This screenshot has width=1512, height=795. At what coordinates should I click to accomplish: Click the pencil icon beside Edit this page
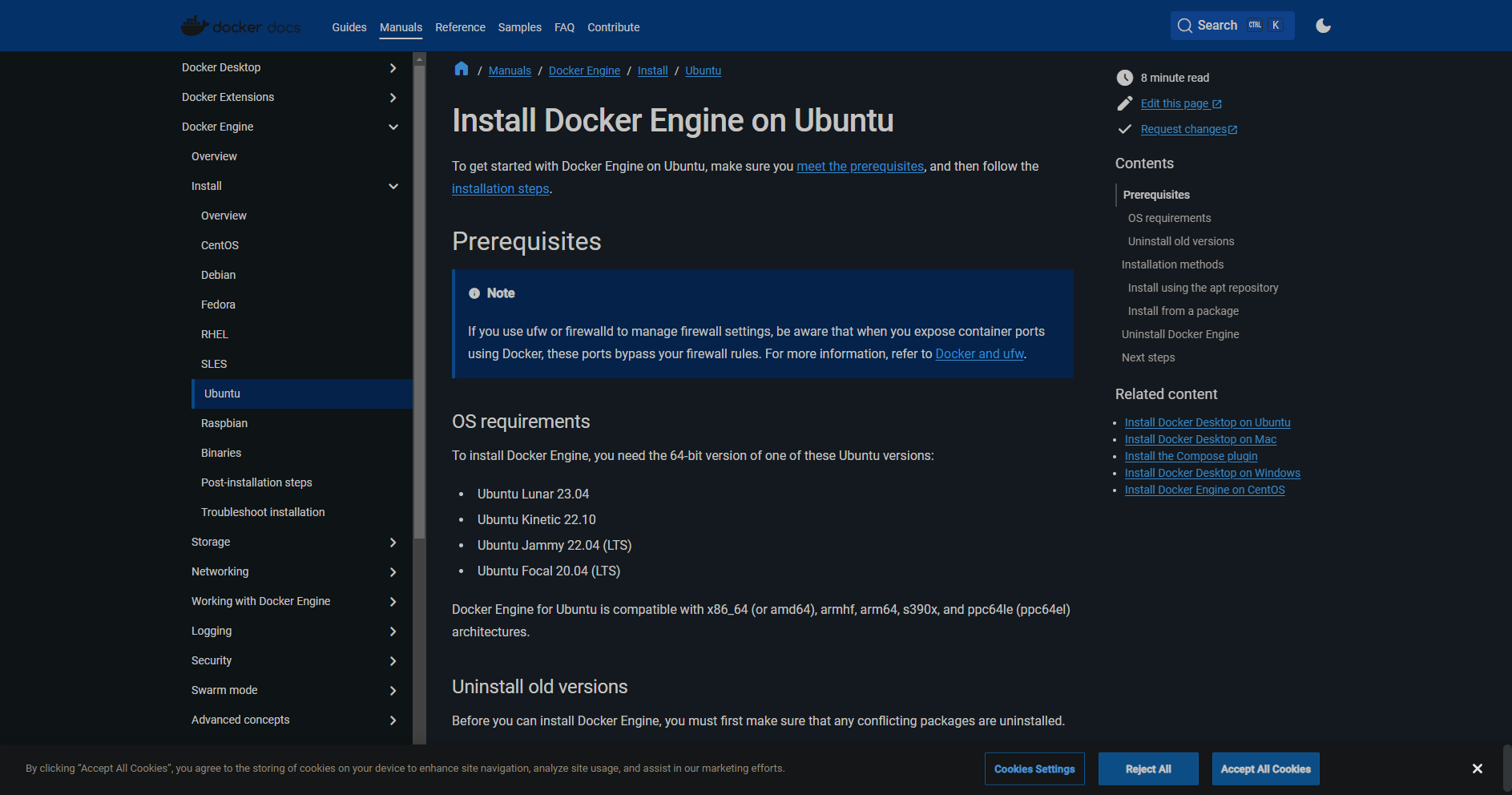(x=1125, y=103)
